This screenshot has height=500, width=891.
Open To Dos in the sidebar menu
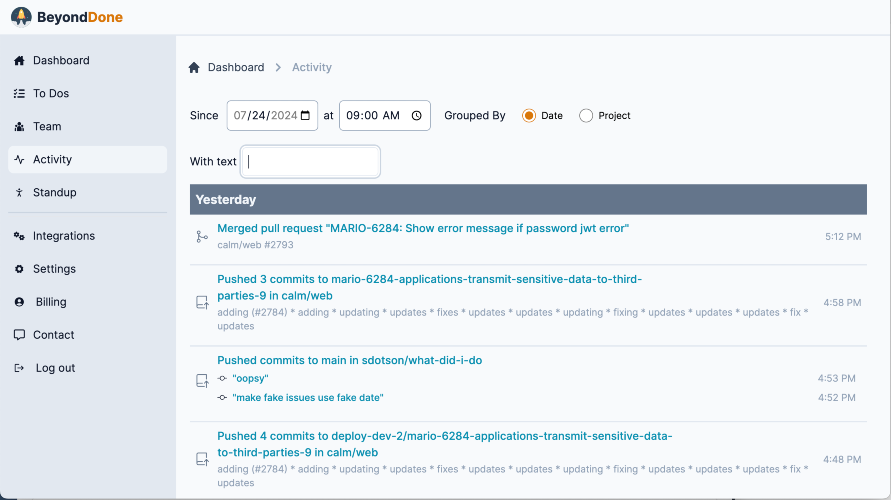coord(88,94)
